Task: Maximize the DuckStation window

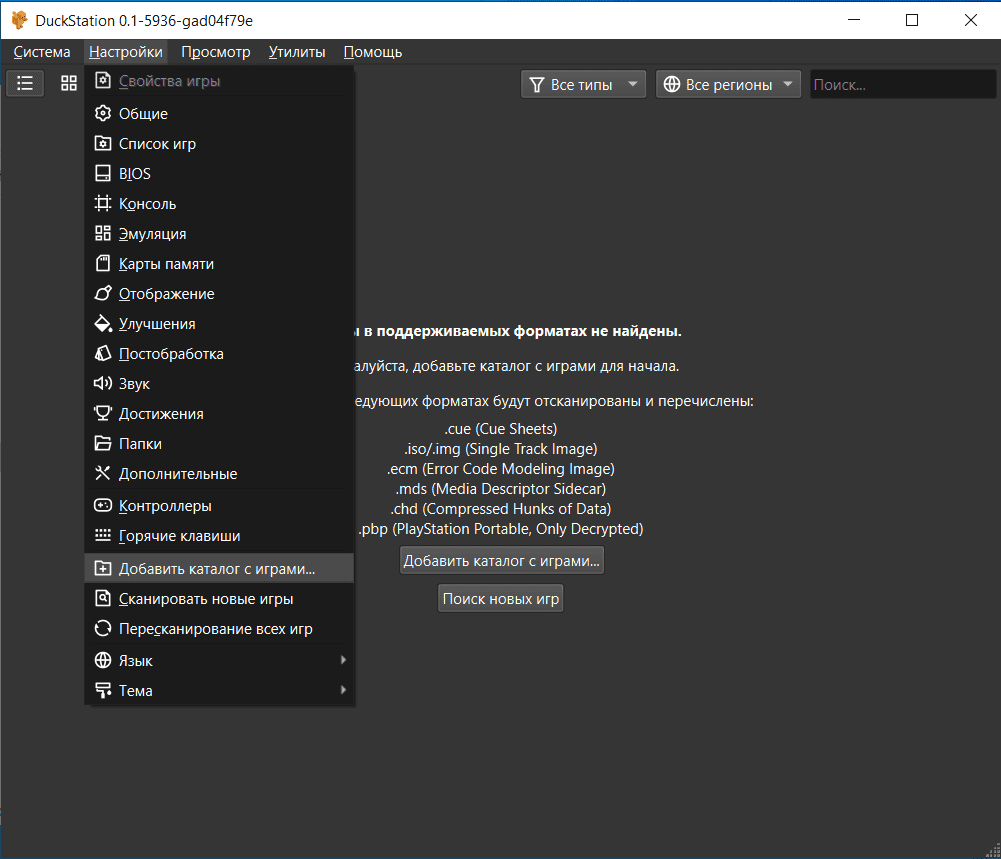Action: click(912, 20)
